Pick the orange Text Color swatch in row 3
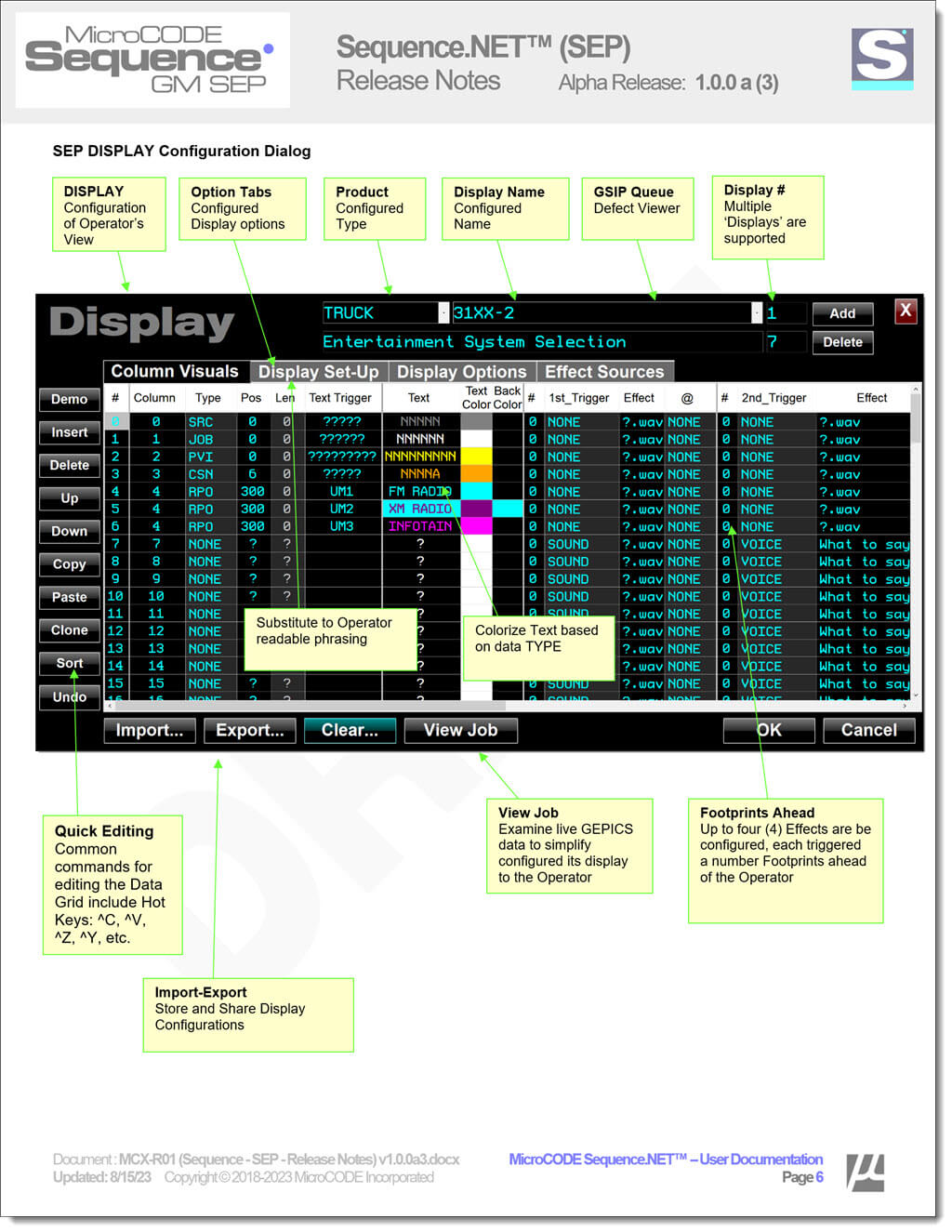This screenshot has width=952, height=1232. point(476,474)
